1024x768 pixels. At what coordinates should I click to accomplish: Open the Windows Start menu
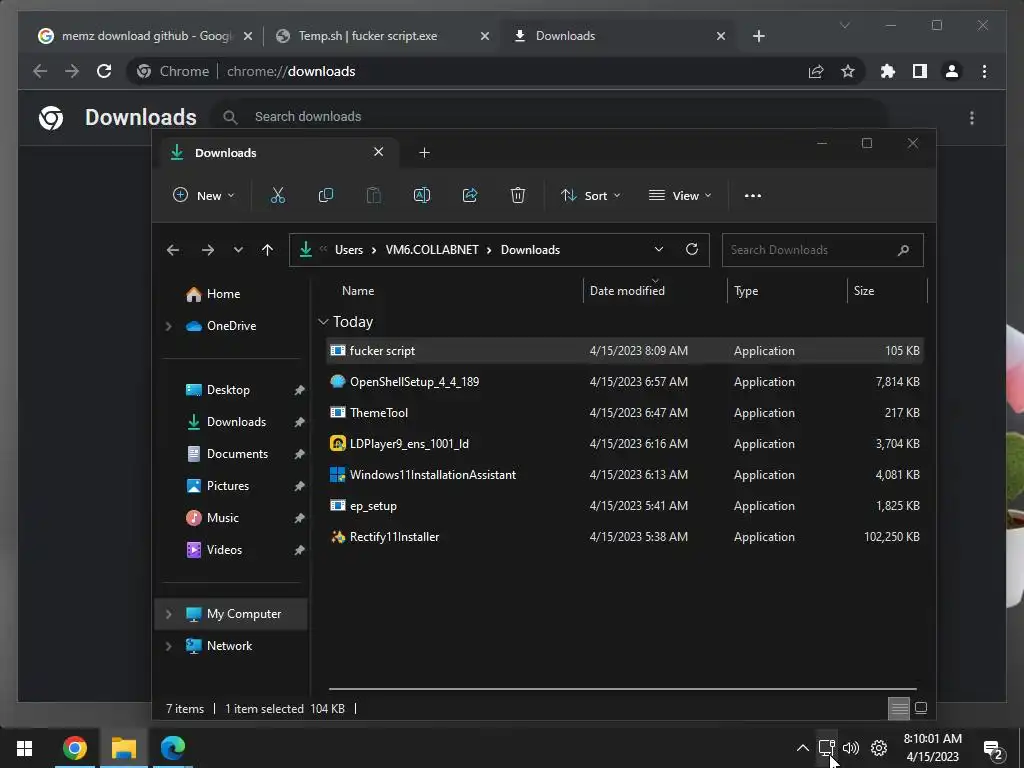(x=25, y=748)
